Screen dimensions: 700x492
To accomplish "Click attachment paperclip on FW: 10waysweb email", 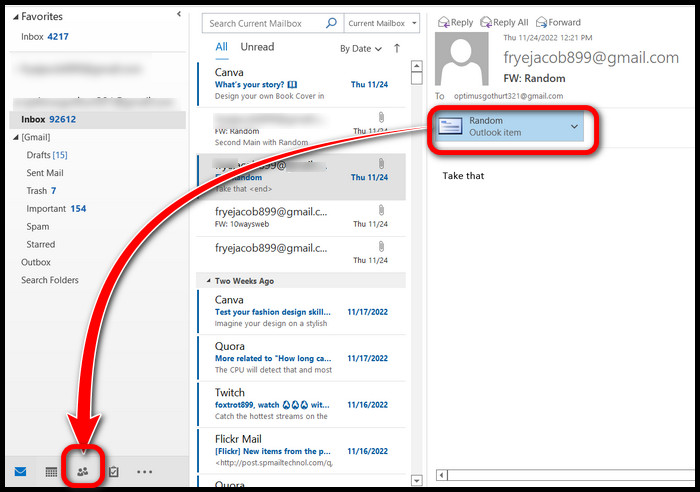I will (x=381, y=210).
